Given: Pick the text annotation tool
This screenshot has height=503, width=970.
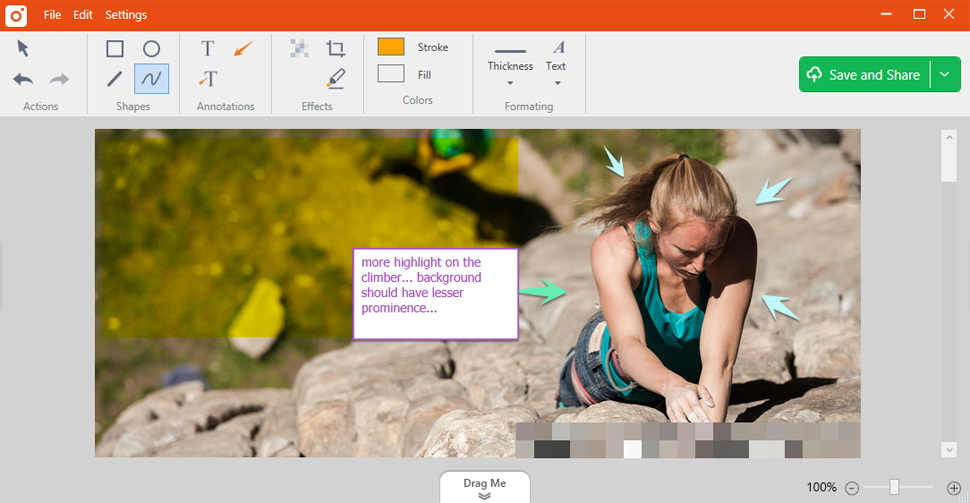Looking at the screenshot, I should 208,49.
